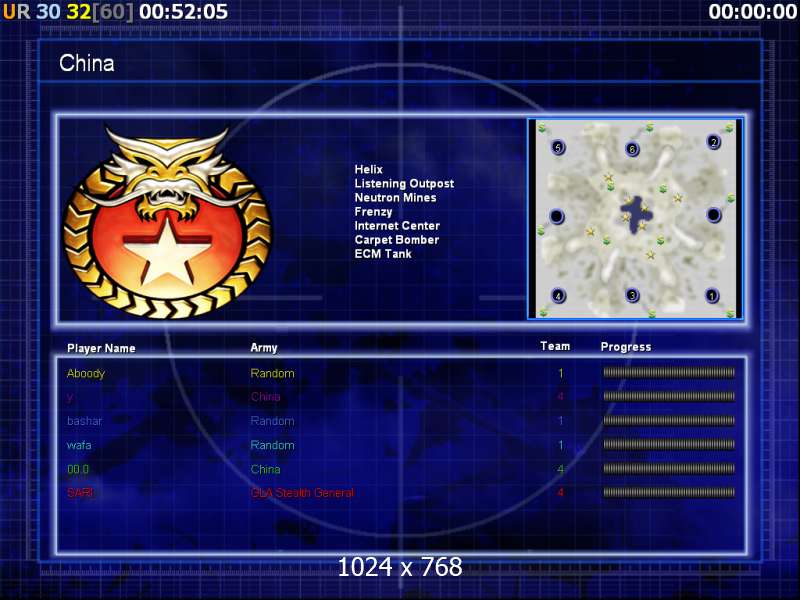Click Aboody's loading progress bar
800x600 pixels.
click(x=669, y=372)
